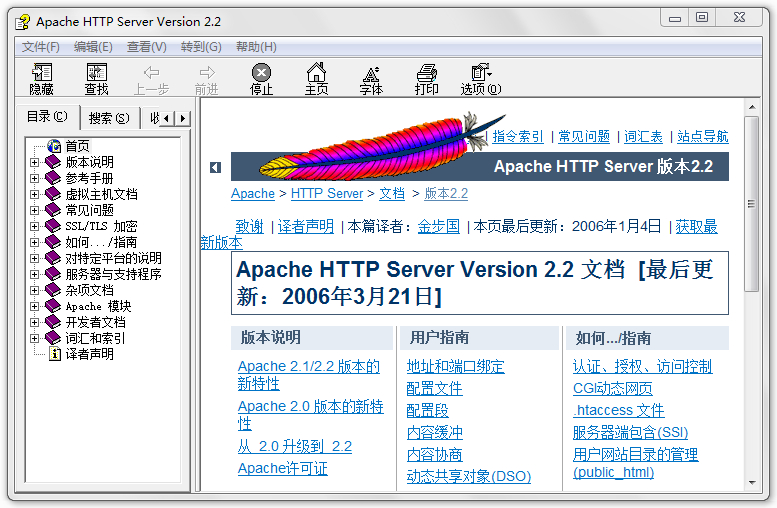
Task: Click the left-arrow icon on the page banner
Action: tap(215, 168)
